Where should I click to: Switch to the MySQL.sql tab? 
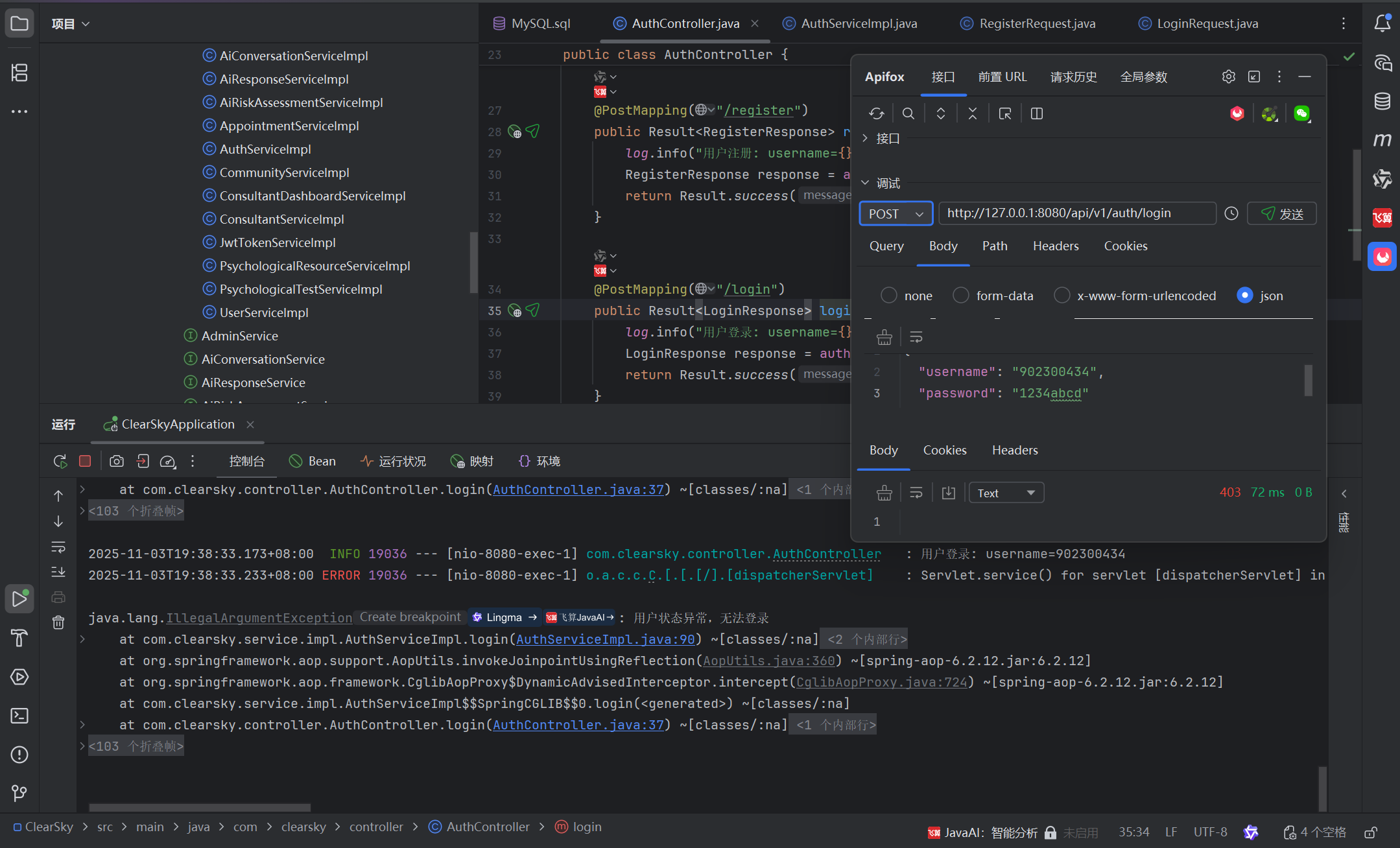coord(532,23)
